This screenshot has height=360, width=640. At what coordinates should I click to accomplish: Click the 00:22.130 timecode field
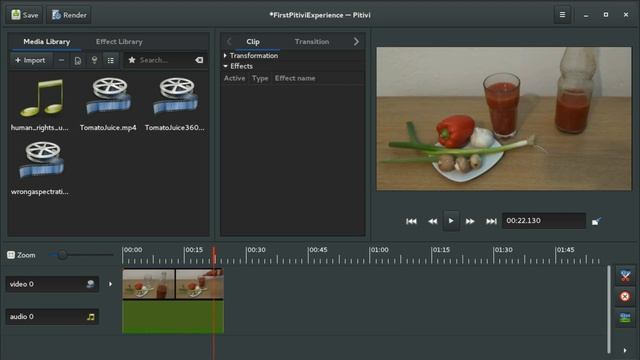coord(544,221)
